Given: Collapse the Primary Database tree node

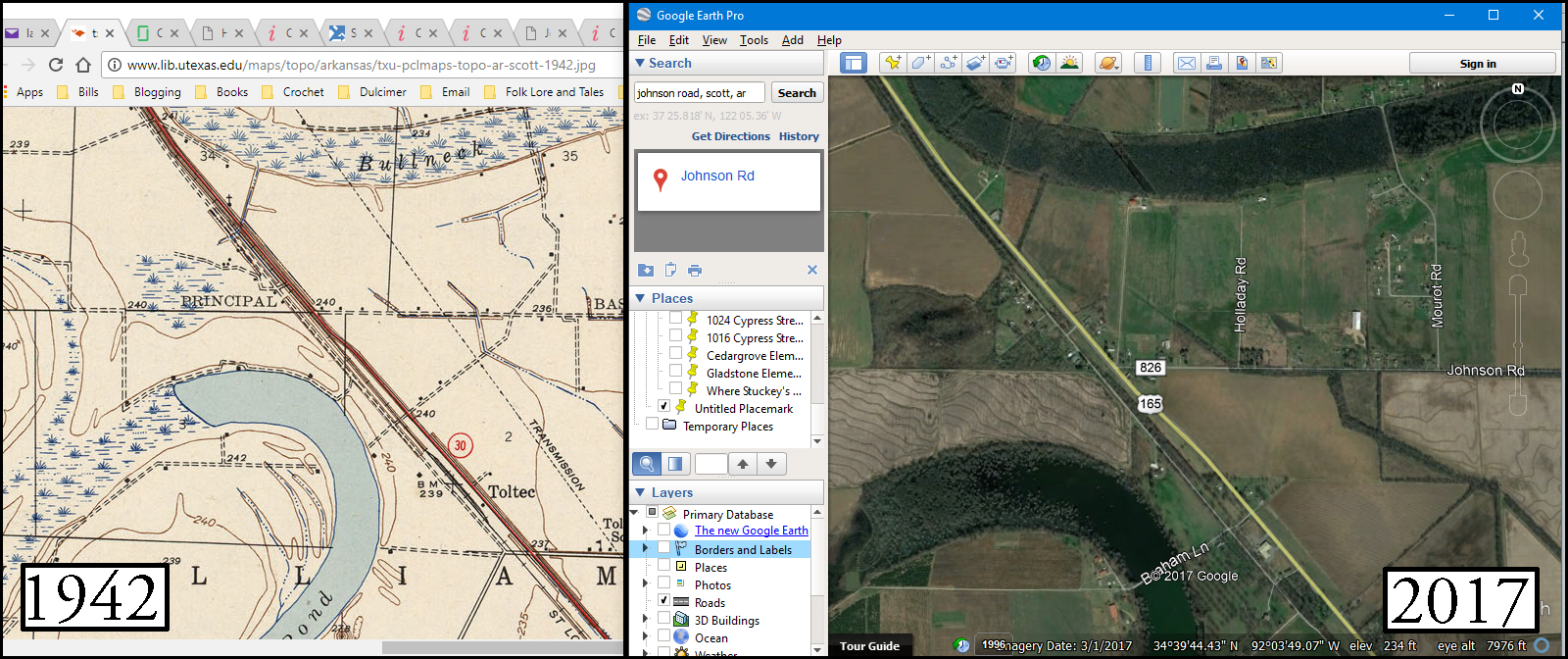Looking at the screenshot, I should 634,513.
